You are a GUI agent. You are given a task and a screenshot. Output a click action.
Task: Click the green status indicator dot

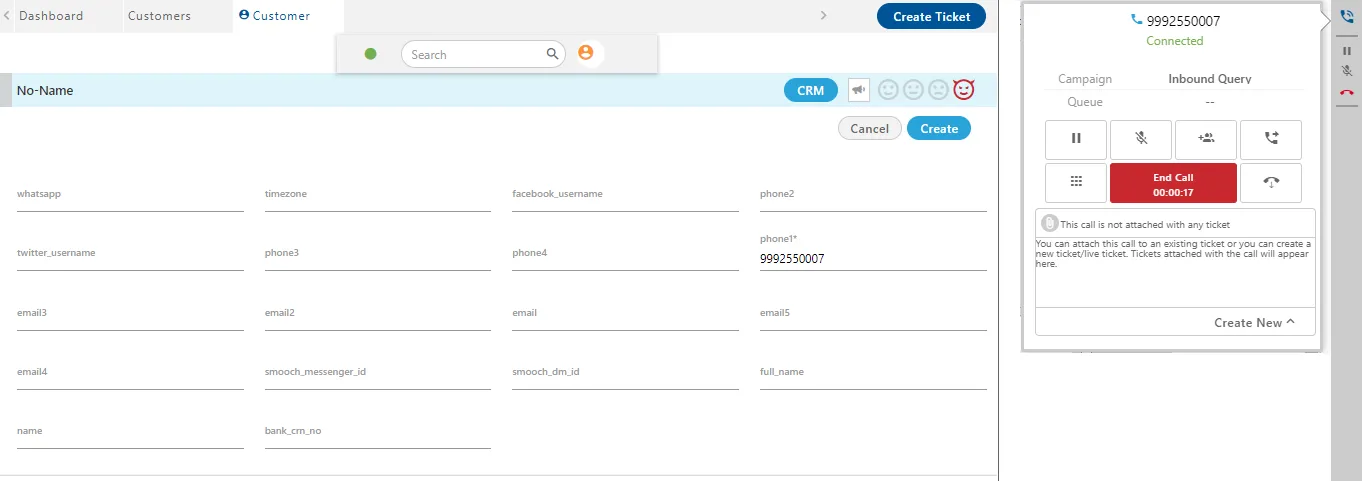pyautogui.click(x=370, y=54)
